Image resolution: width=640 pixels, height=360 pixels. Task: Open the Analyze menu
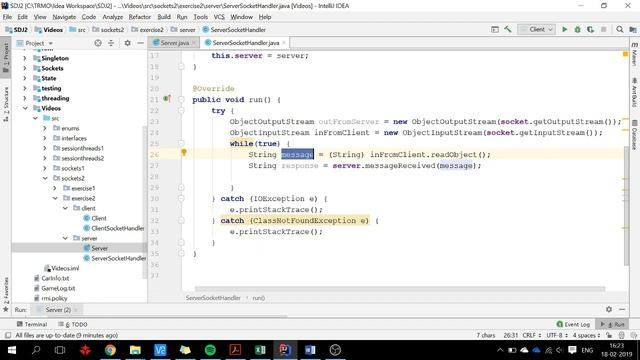[112, 17]
